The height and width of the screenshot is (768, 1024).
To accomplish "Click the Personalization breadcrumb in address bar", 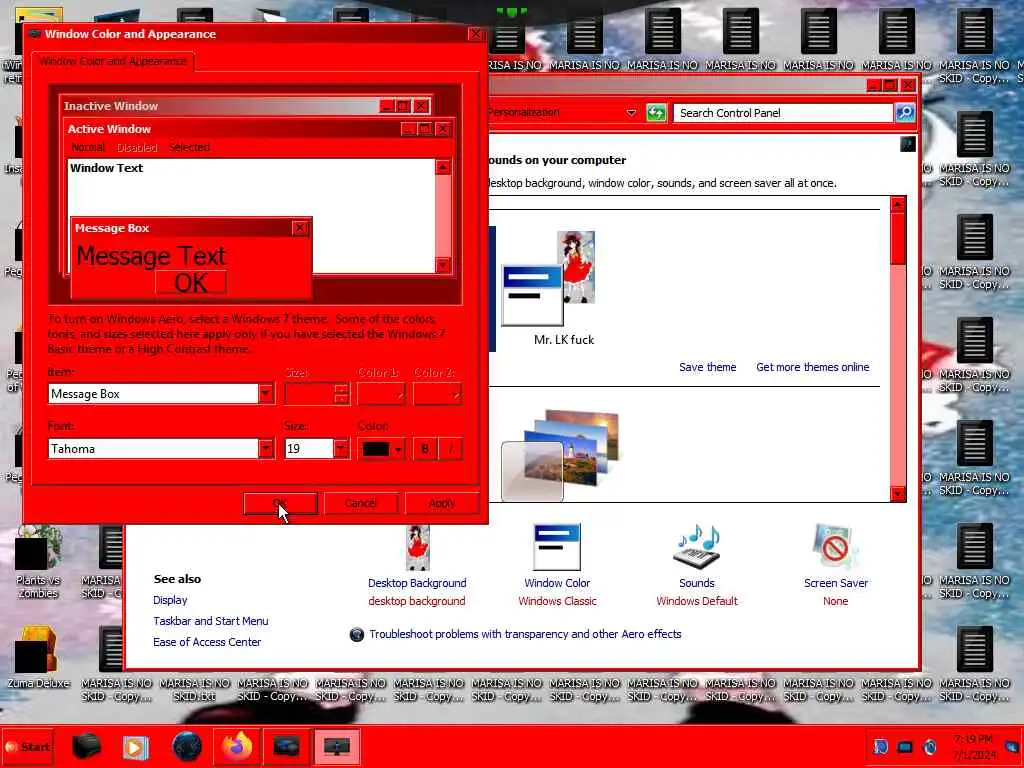I will coord(523,112).
